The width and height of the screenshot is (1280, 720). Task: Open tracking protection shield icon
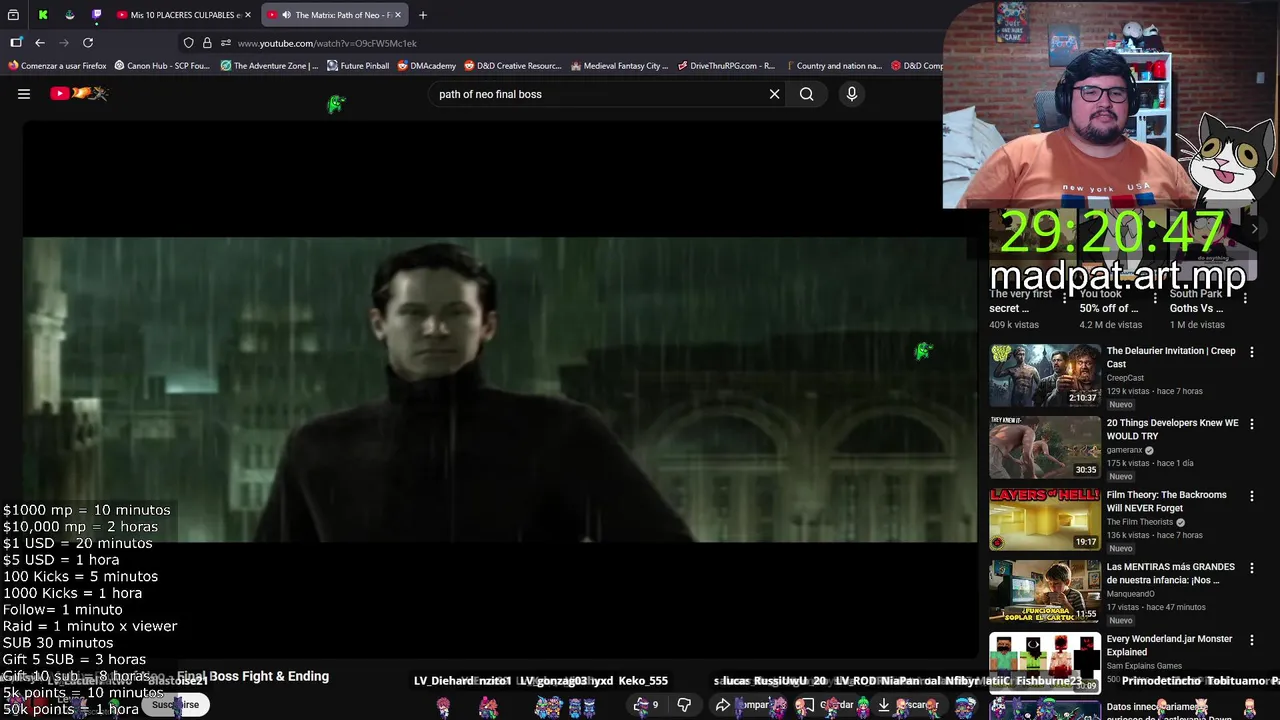tap(188, 43)
